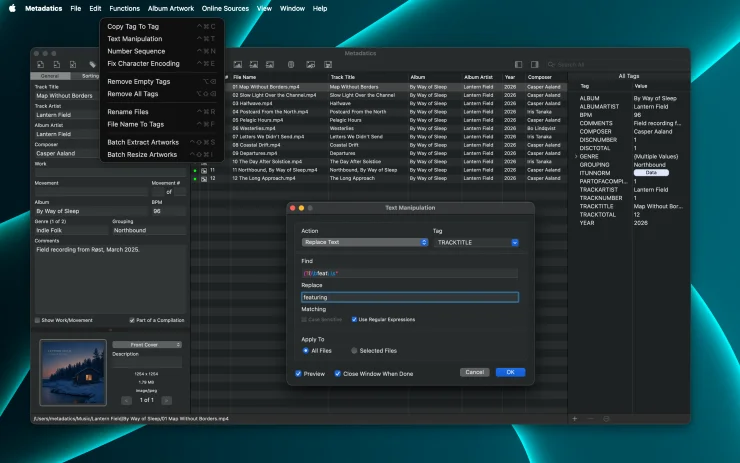This screenshot has height=463, width=740.
Task: Open the Album Artwork menu
Action: pos(171,8)
